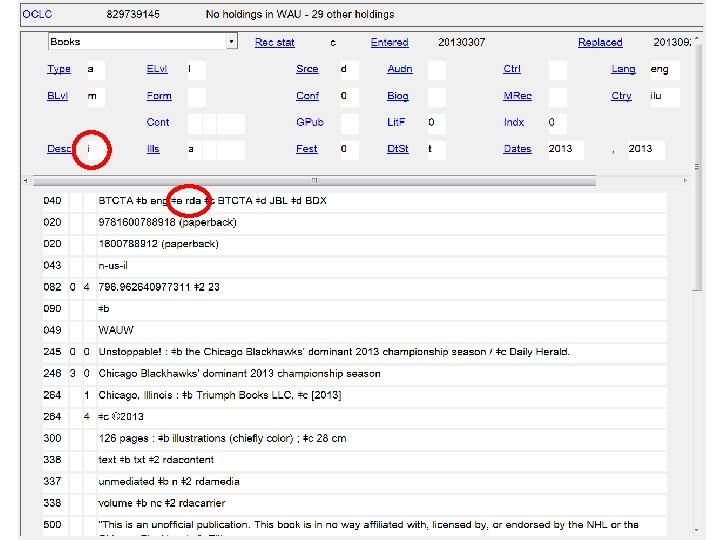
Task: Click the empty GPub value field
Action: tap(349, 124)
